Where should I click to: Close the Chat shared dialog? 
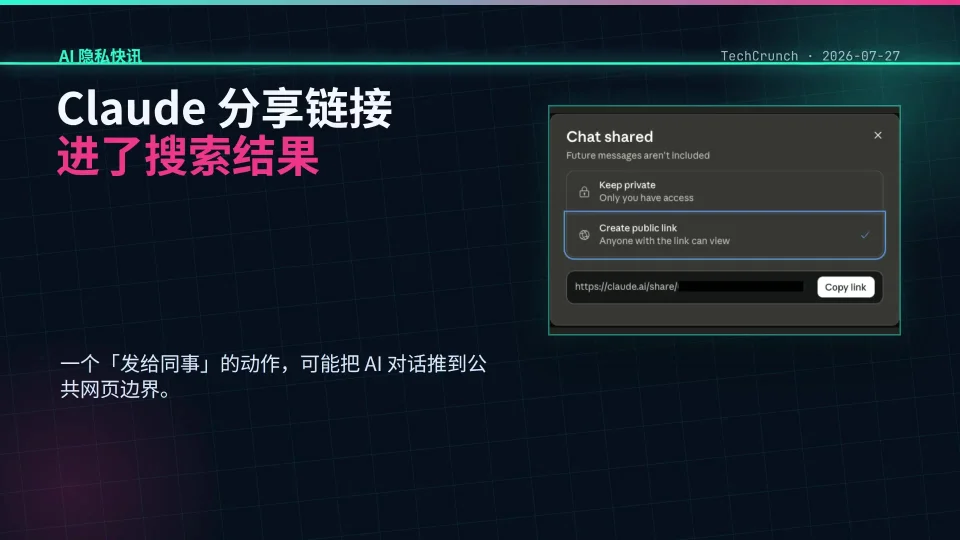877,135
